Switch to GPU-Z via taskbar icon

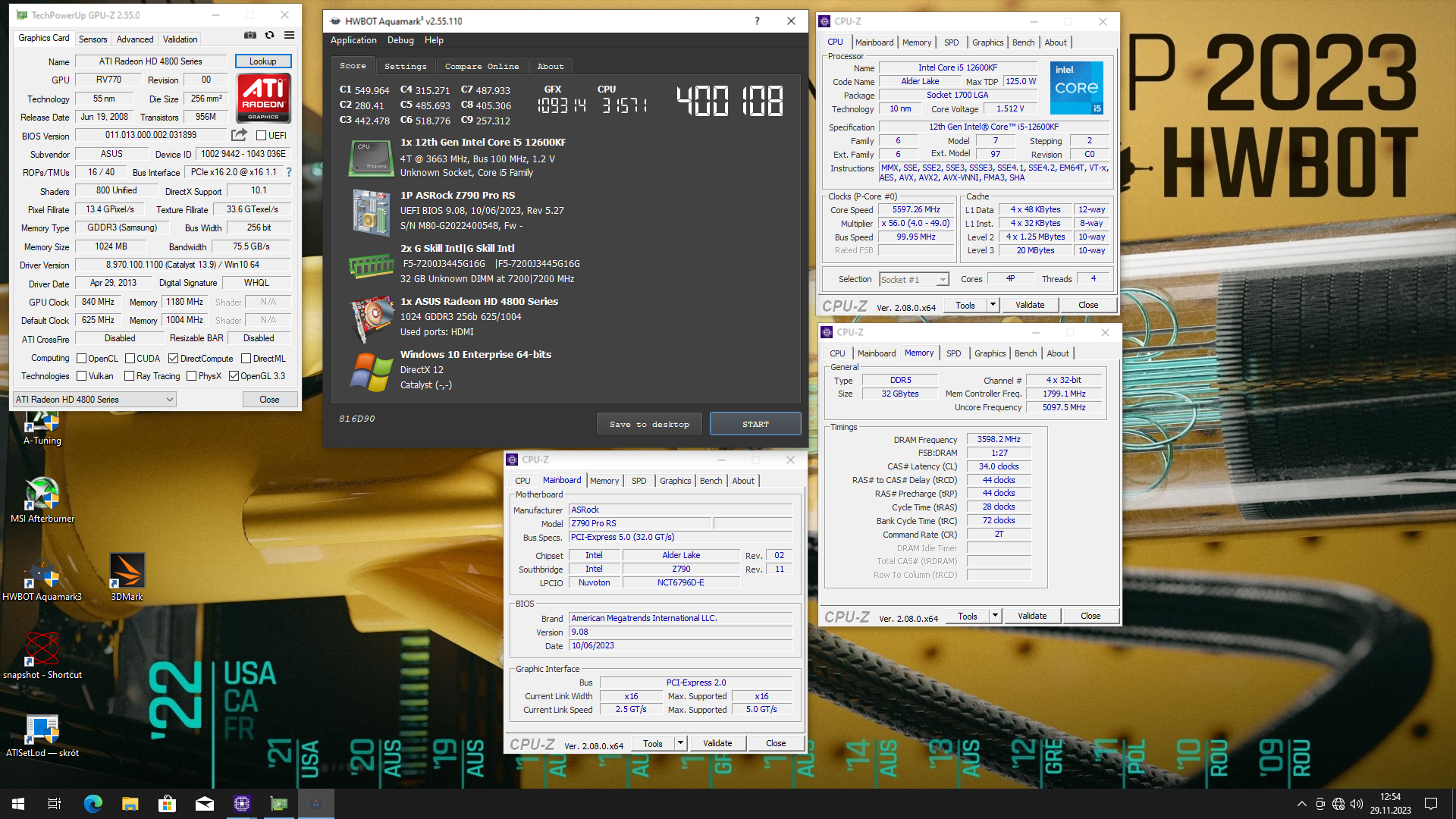click(278, 804)
